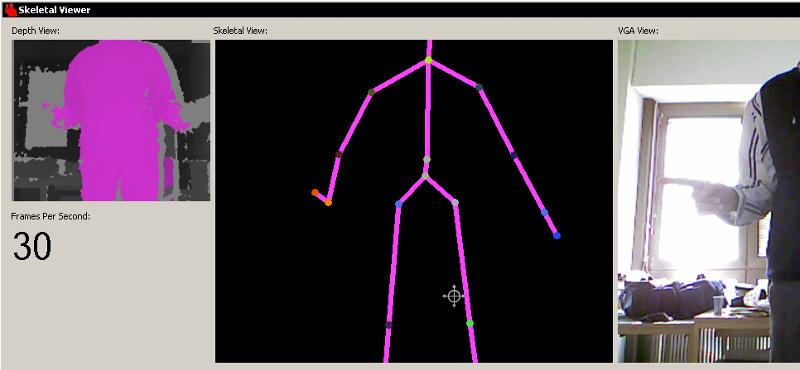Click the dark purple knee joint
The width and height of the screenshot is (800, 370).
click(x=388, y=325)
